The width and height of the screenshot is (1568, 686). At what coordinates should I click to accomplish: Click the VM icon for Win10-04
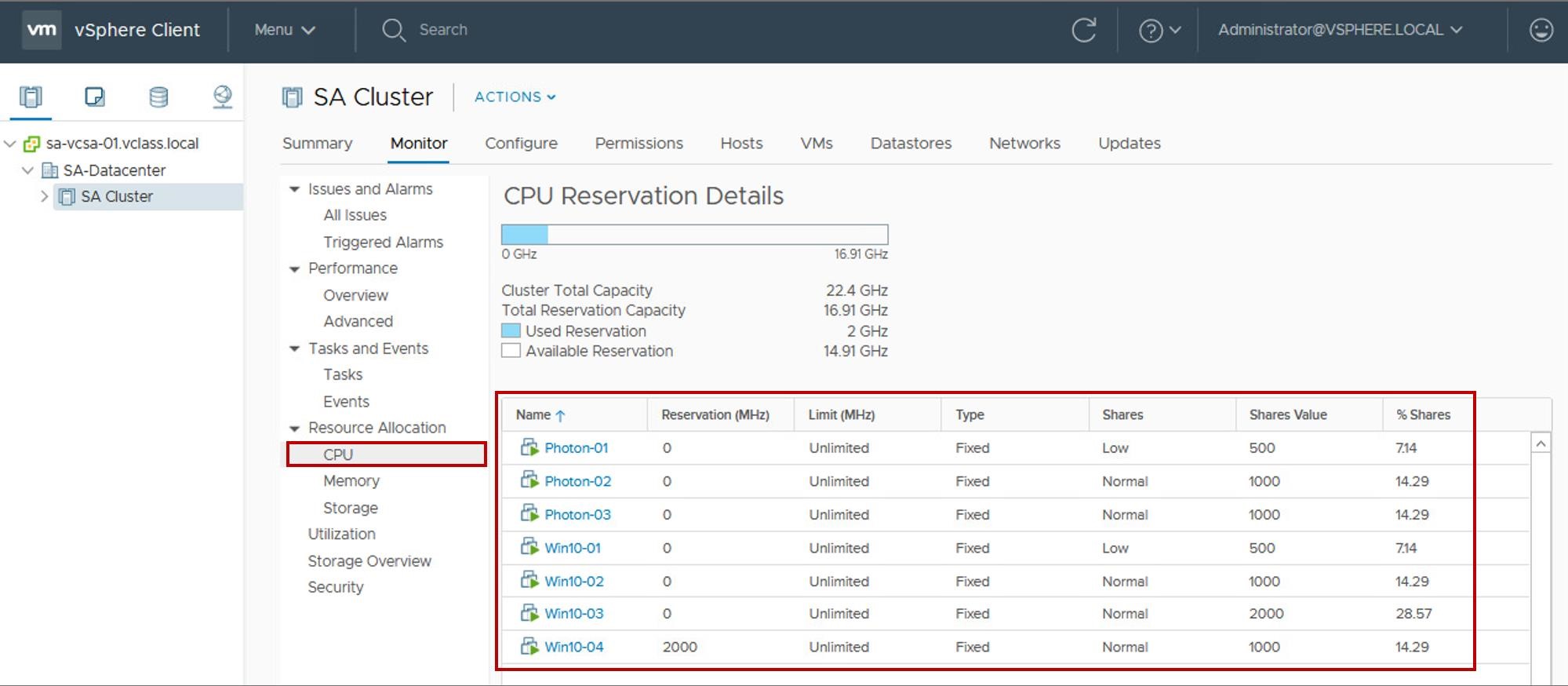[529, 647]
